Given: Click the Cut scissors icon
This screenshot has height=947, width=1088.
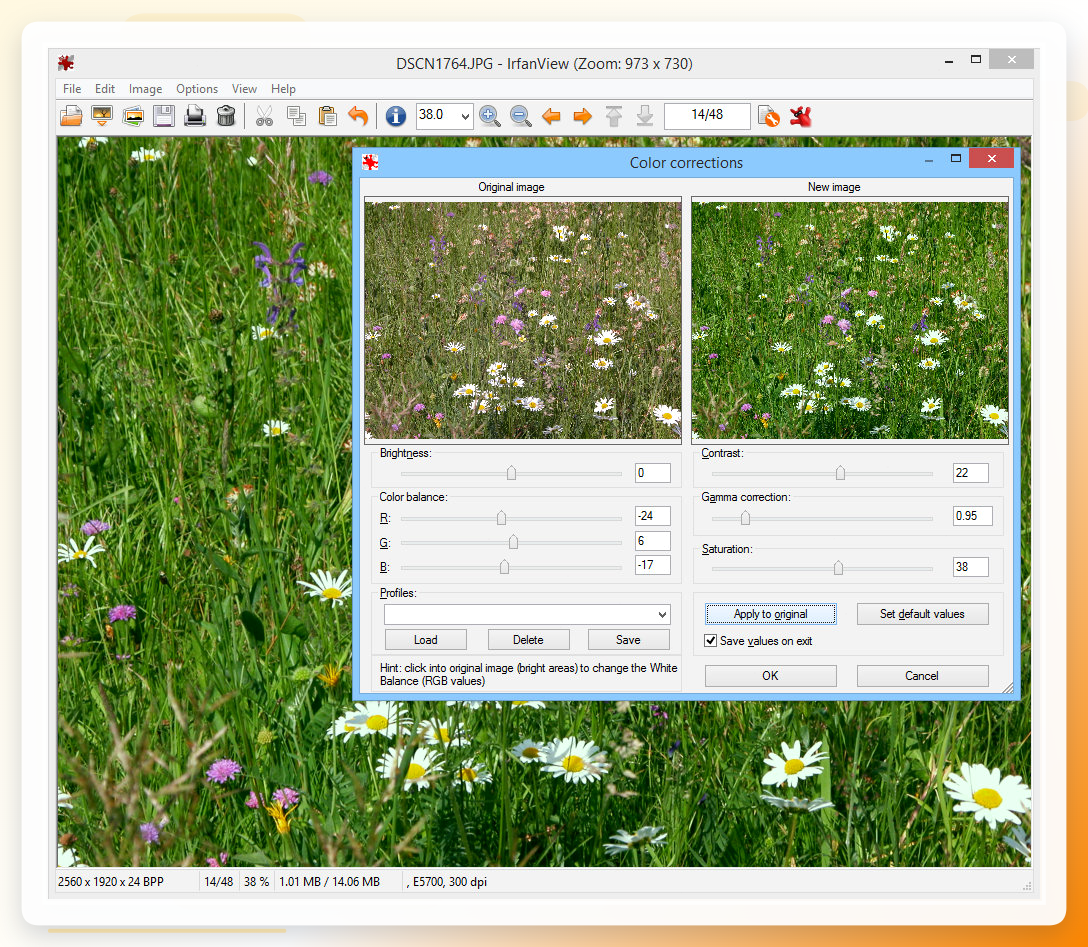Looking at the screenshot, I should (x=264, y=116).
